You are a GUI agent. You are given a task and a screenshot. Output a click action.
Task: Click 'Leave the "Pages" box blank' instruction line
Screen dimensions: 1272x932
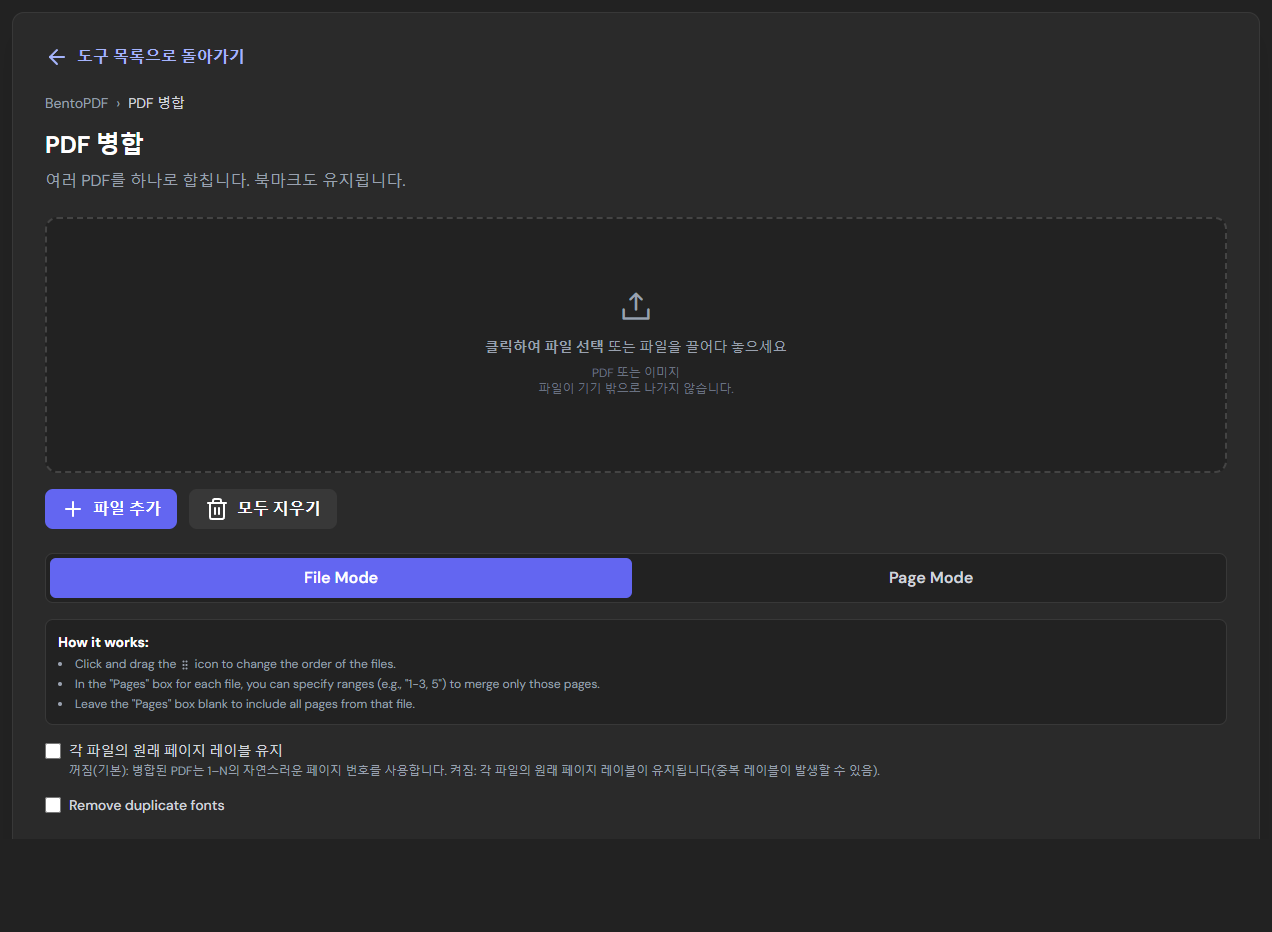coord(245,704)
